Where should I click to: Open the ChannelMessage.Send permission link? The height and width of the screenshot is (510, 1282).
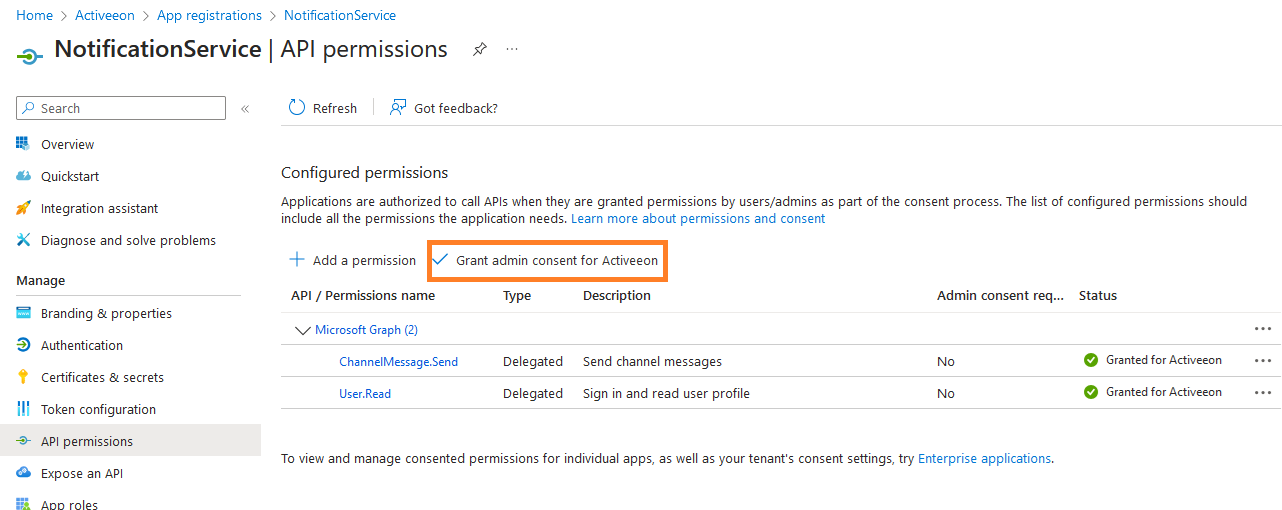pos(398,361)
